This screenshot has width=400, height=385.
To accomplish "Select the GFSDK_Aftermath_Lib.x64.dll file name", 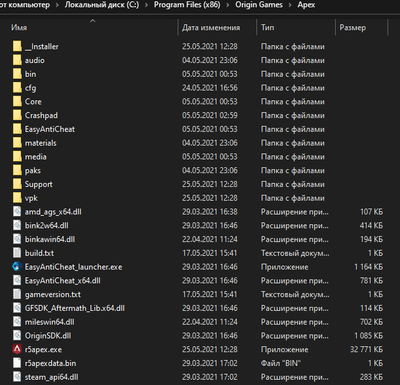I will [75, 308].
